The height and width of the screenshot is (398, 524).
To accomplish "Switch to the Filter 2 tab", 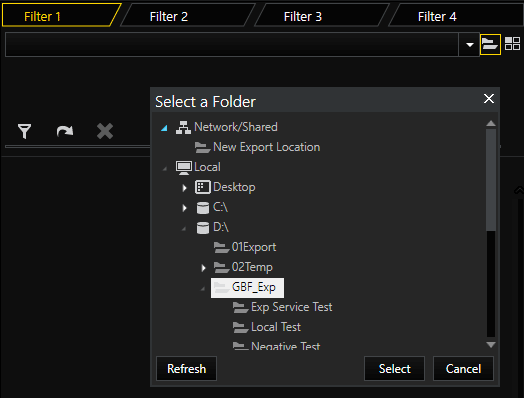I will coord(169,16).
